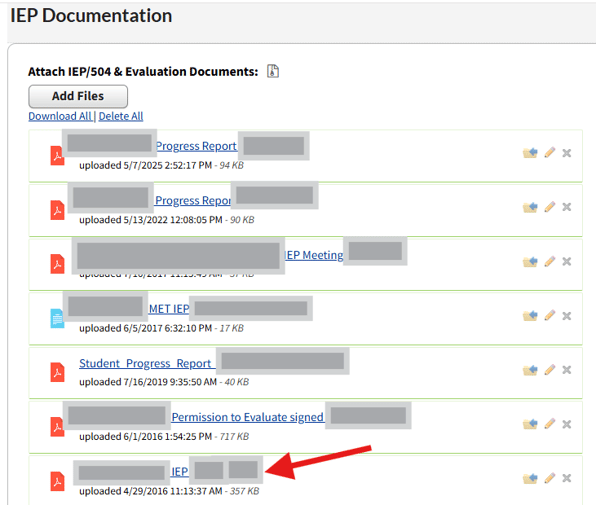Click PDF icon of the IEP Meeting file
The height and width of the screenshot is (505, 596).
57,264
